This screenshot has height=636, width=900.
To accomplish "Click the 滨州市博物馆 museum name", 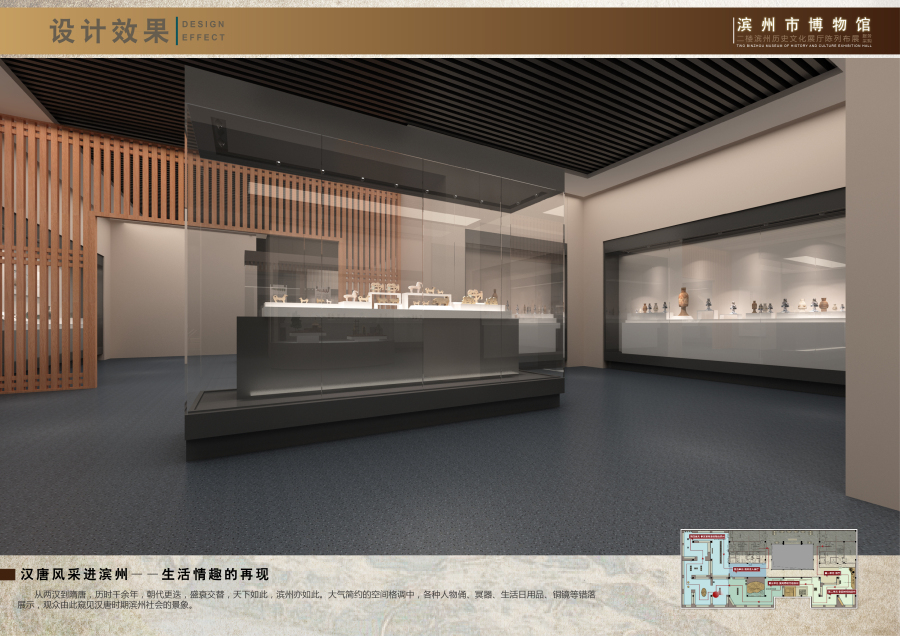I will click(803, 24).
